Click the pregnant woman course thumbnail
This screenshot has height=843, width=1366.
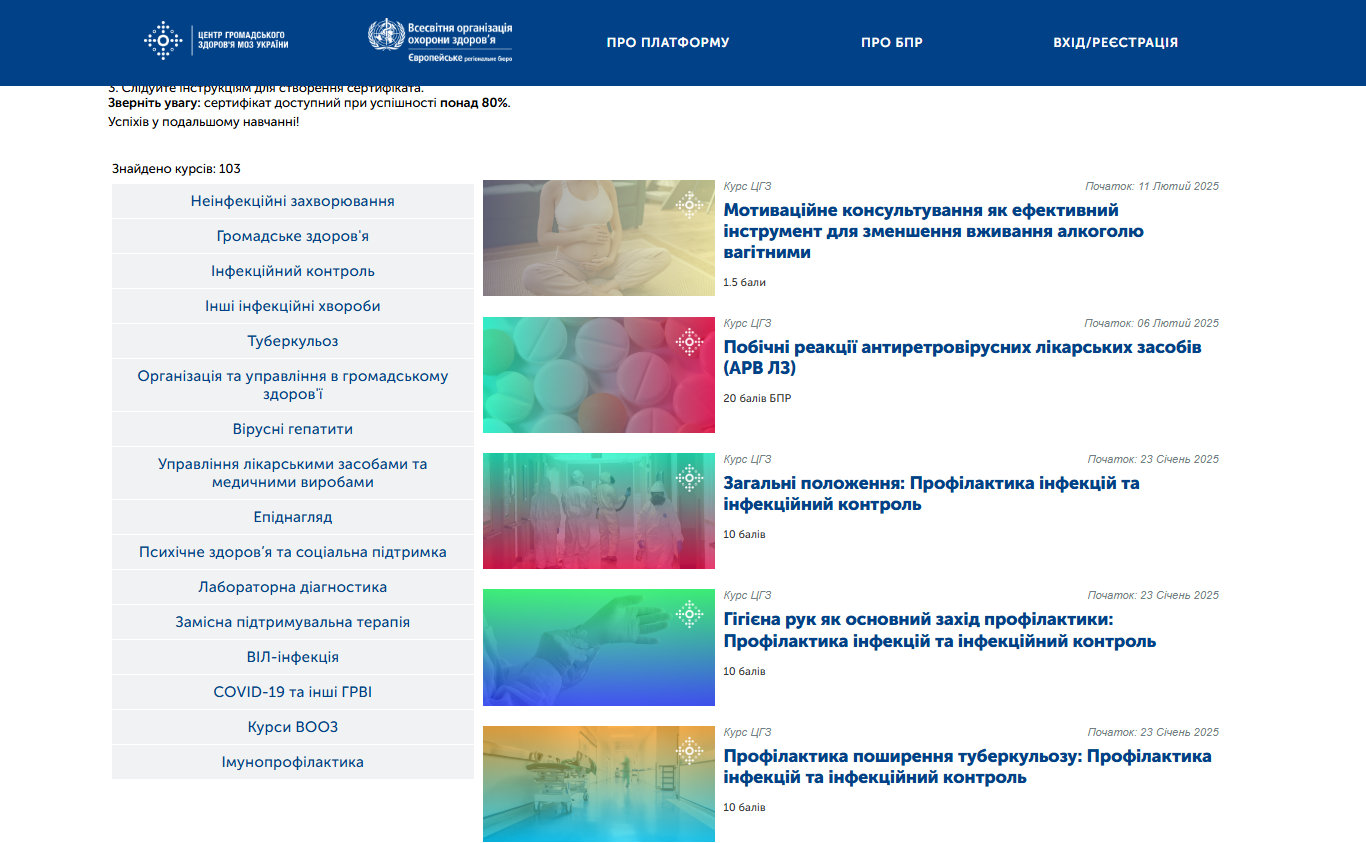[598, 238]
